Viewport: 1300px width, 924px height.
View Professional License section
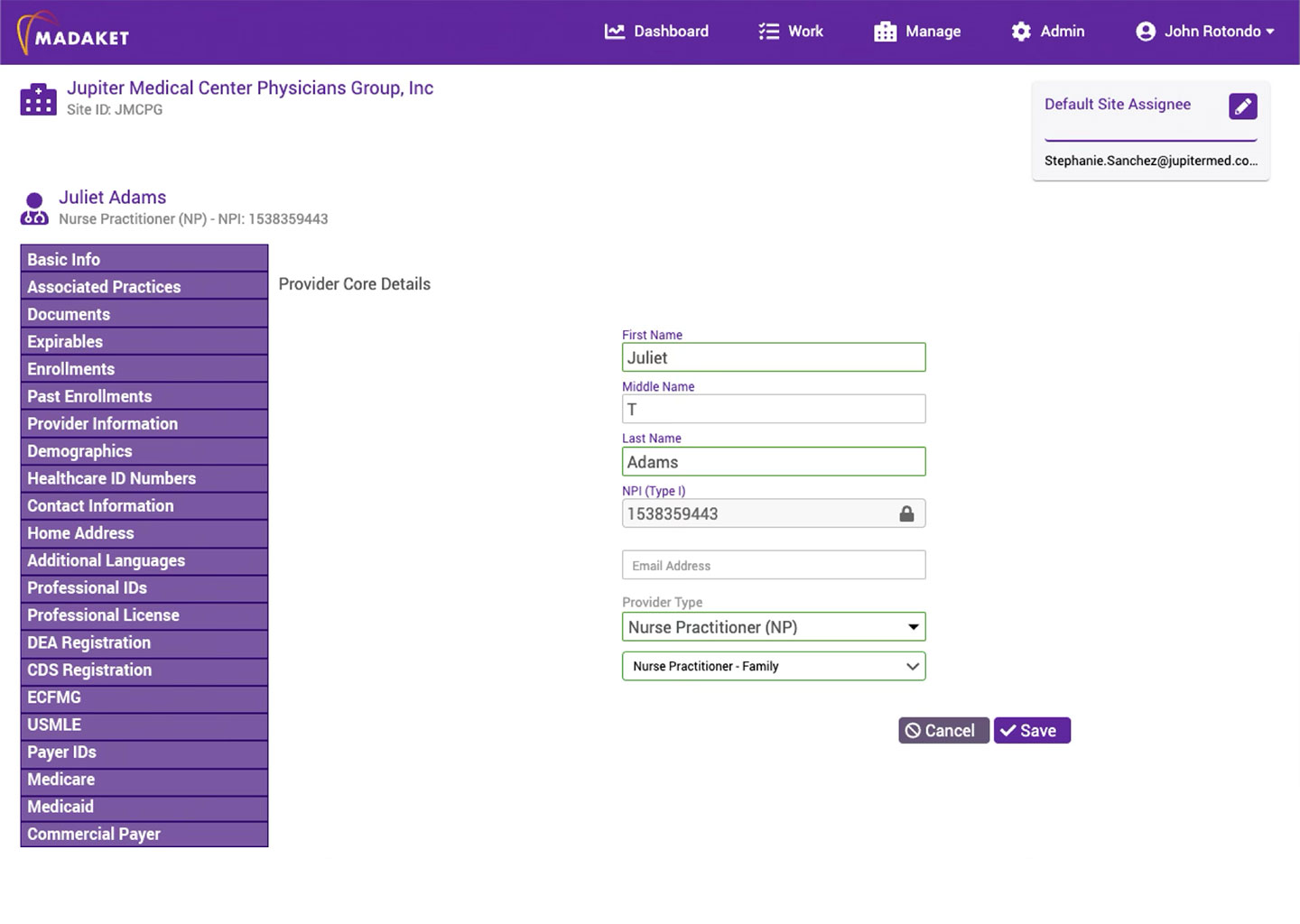(144, 615)
